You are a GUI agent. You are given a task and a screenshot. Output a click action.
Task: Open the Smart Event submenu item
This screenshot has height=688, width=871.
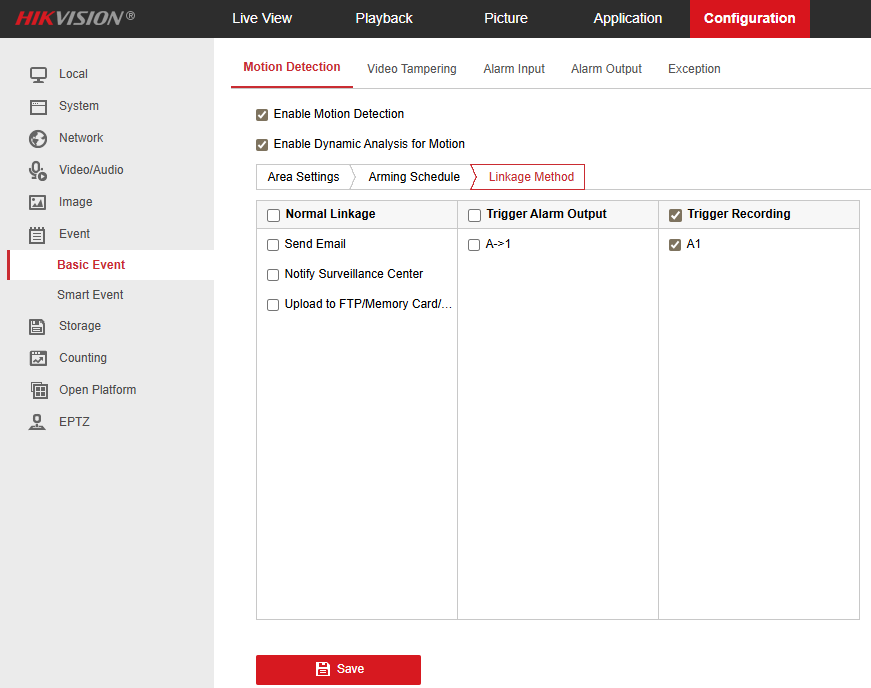click(90, 295)
